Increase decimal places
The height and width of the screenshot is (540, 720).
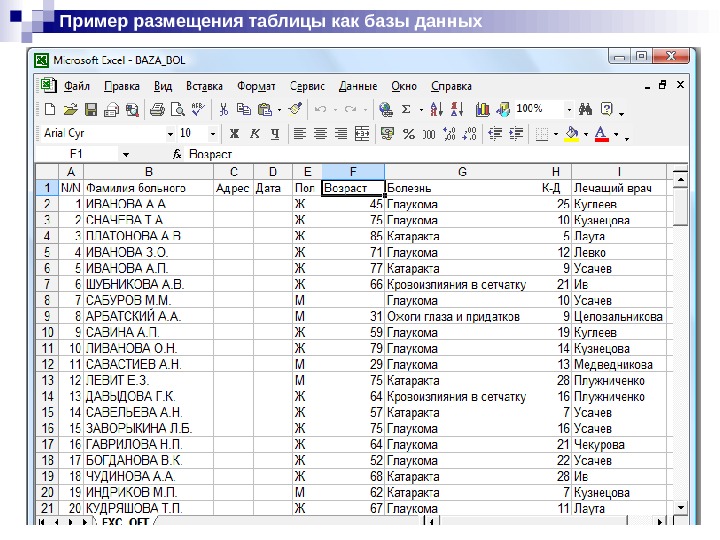tap(449, 134)
